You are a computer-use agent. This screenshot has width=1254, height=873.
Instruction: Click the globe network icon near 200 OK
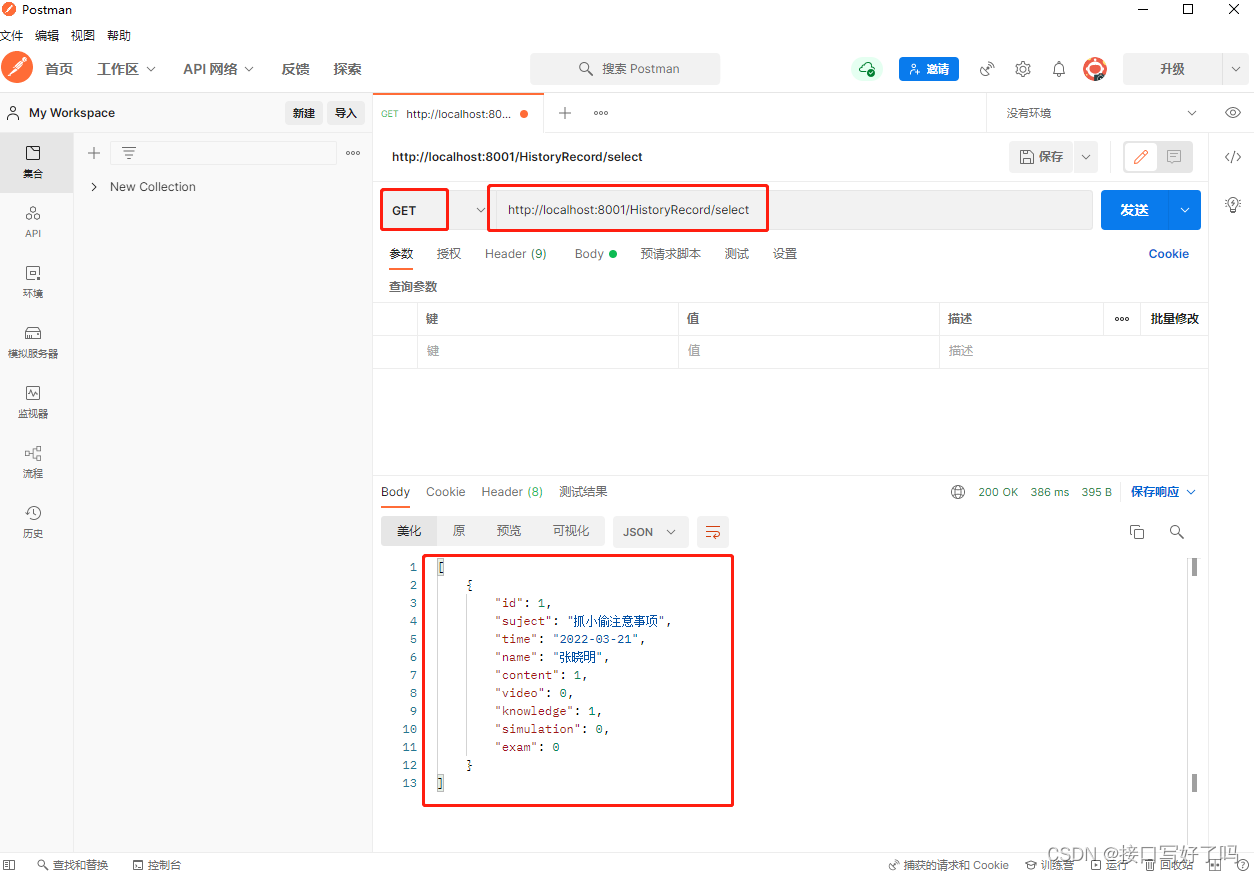coord(958,492)
